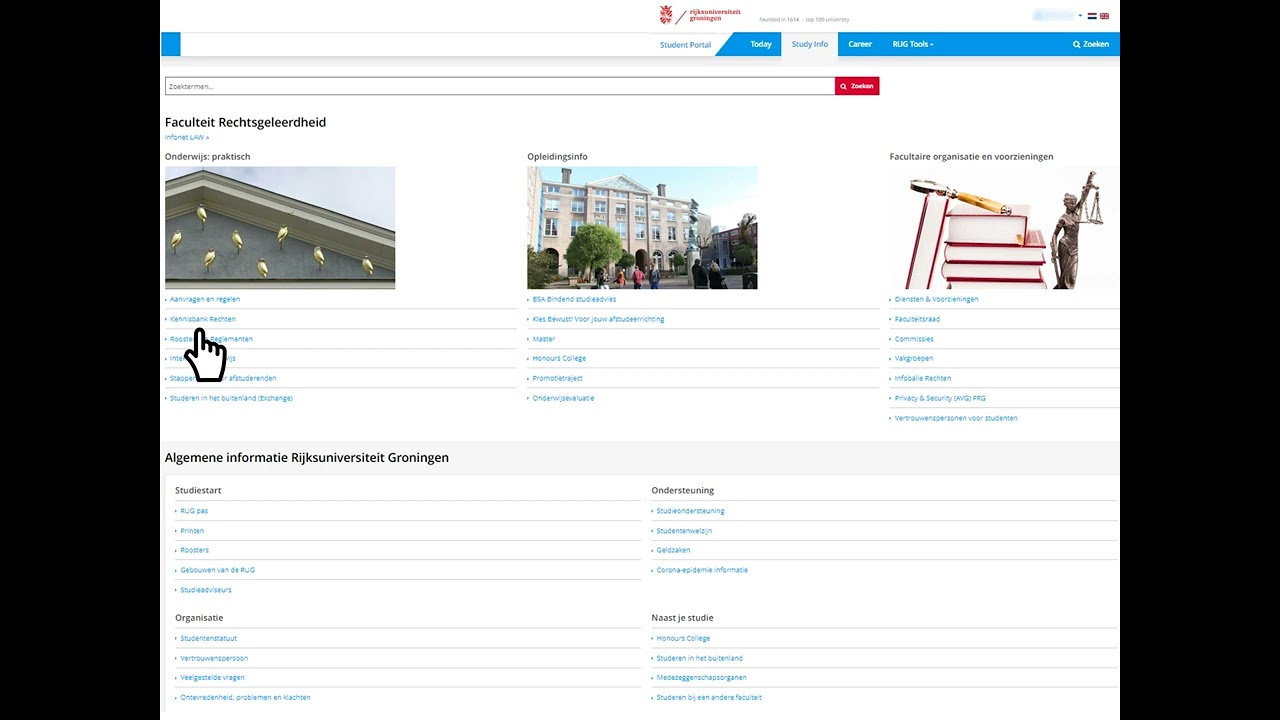Open the user account dropdown arrow
The image size is (1280, 720).
coord(1080,16)
